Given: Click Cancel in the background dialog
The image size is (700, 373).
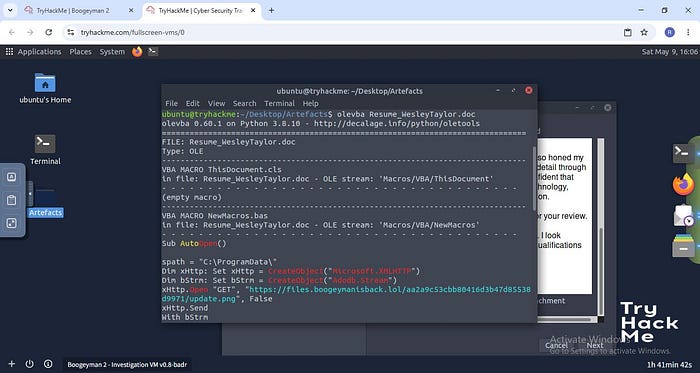Looking at the screenshot, I should pyautogui.click(x=556, y=345).
